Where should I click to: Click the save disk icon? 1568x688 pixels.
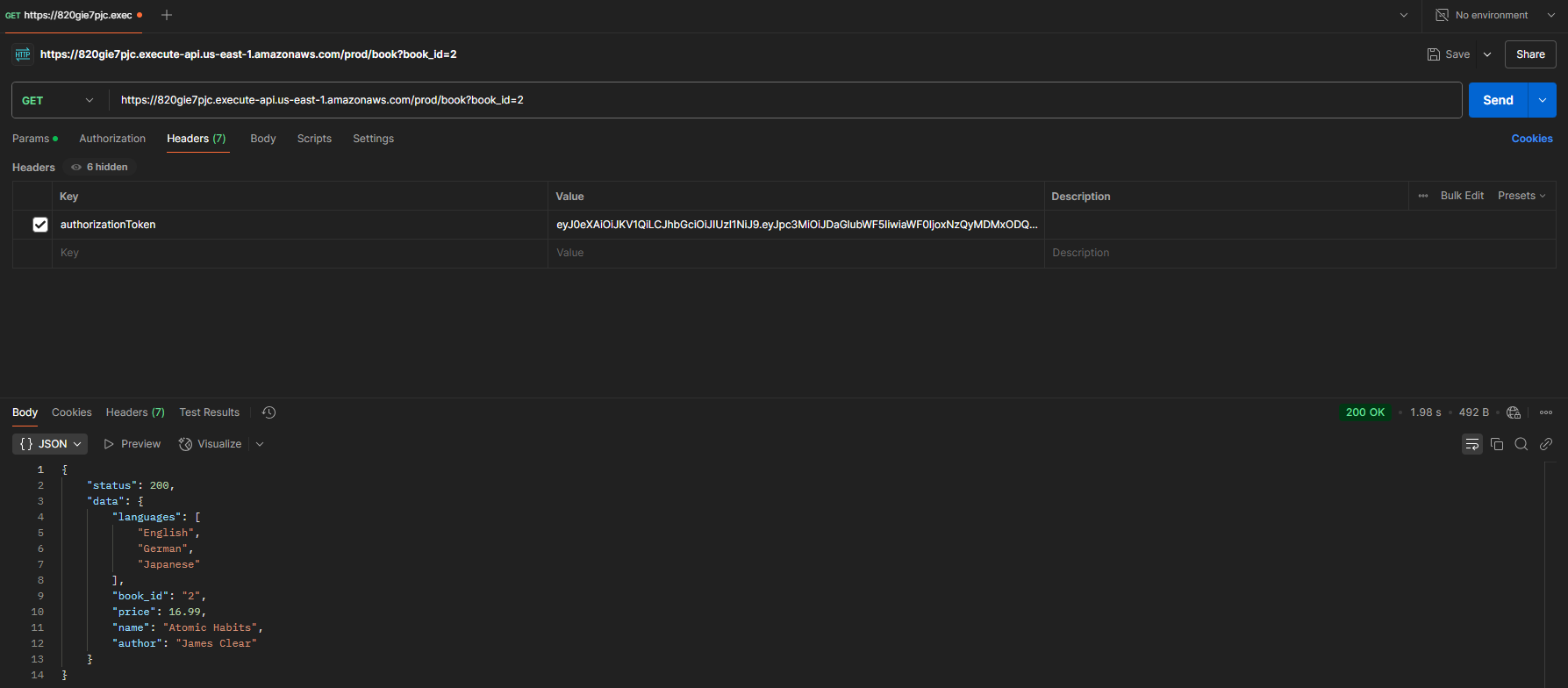(1434, 54)
